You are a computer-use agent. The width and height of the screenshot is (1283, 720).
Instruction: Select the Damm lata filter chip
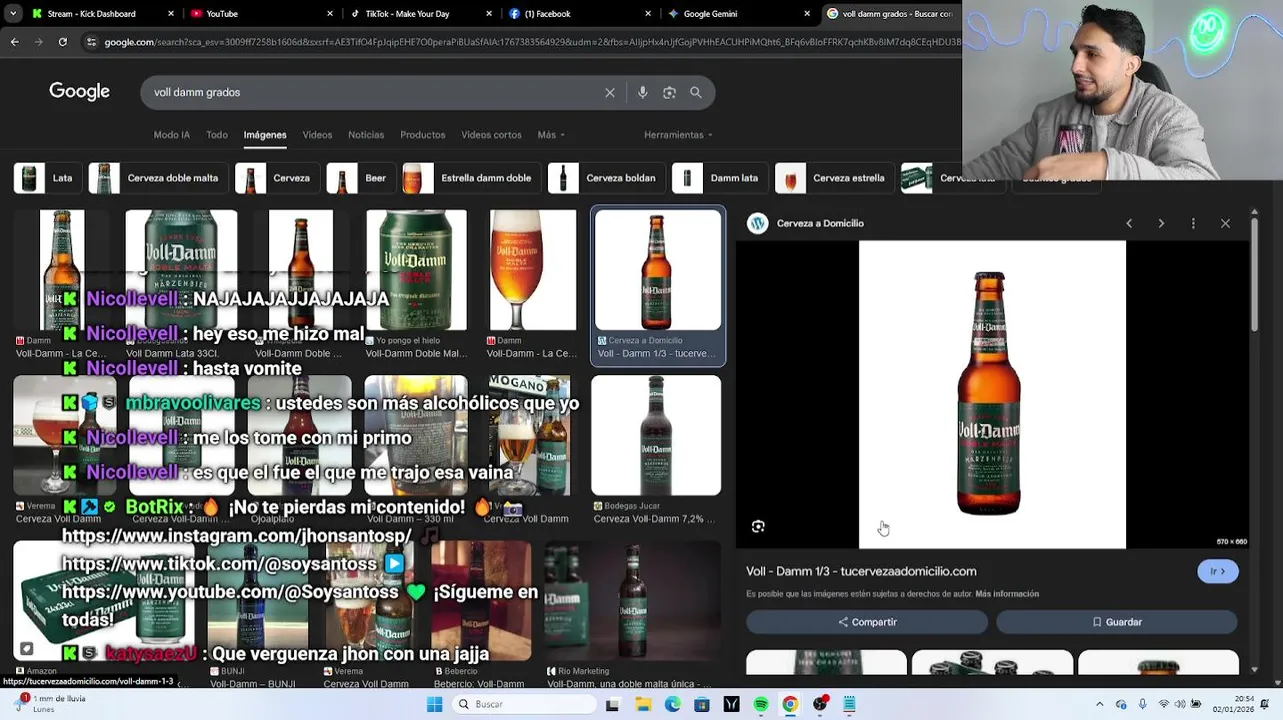(720, 178)
